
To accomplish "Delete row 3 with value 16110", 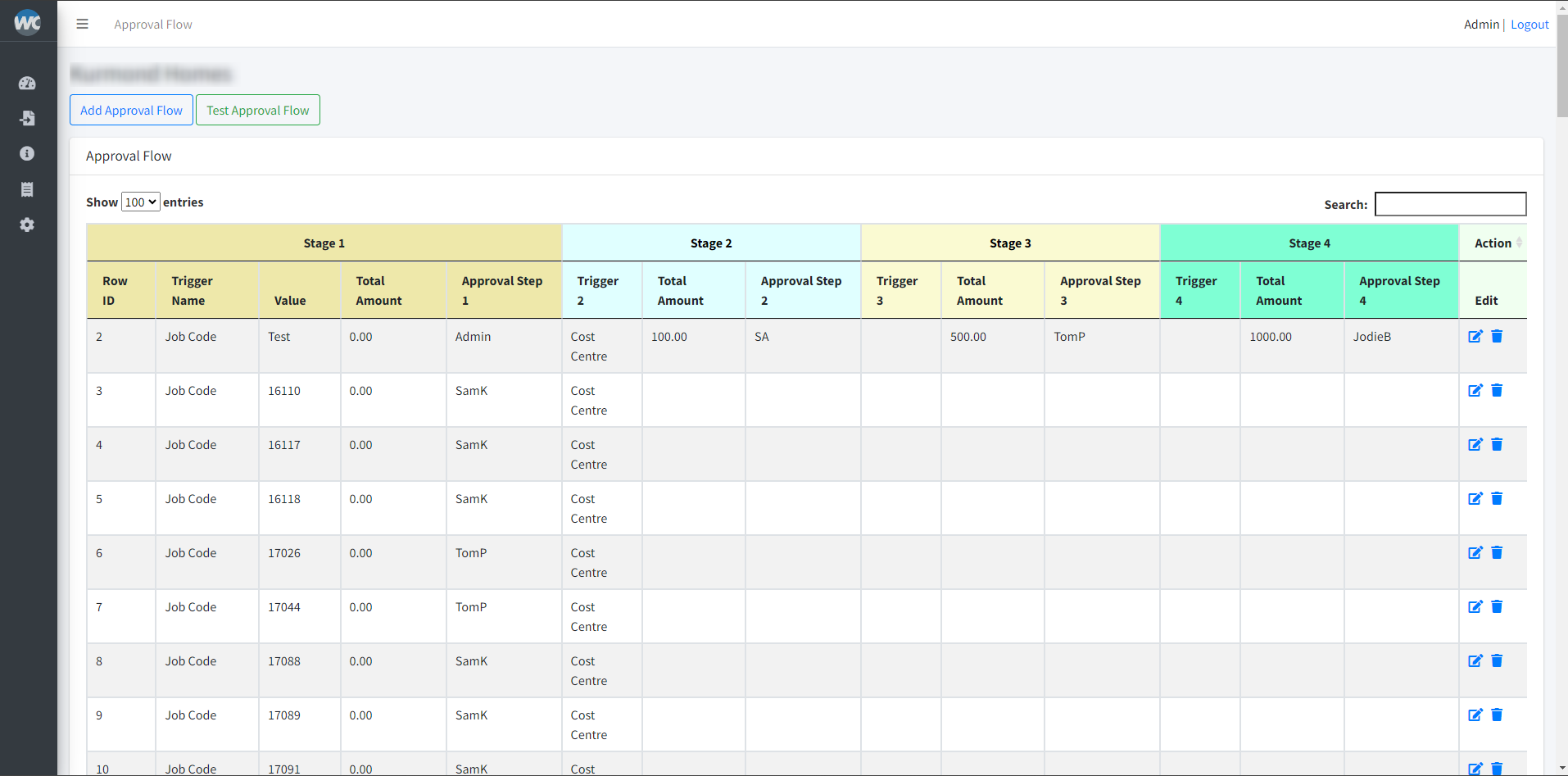I will coord(1497,390).
